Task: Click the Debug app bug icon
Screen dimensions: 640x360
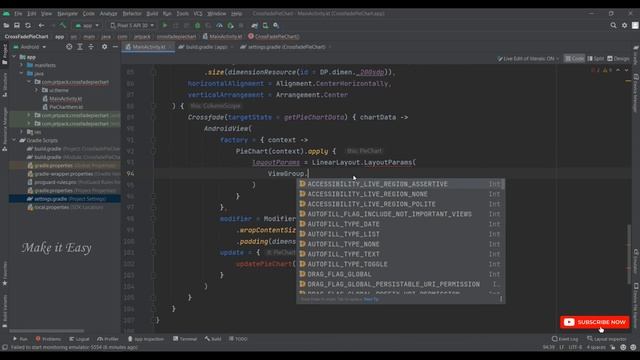Action: click(198, 25)
